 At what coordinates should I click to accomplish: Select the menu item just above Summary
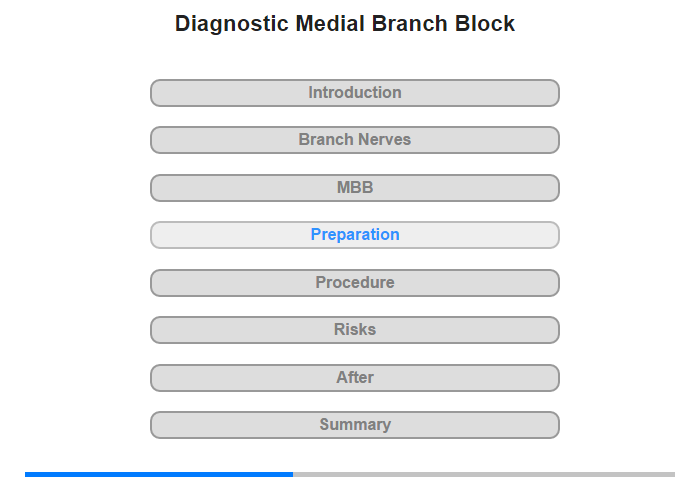[x=355, y=378]
